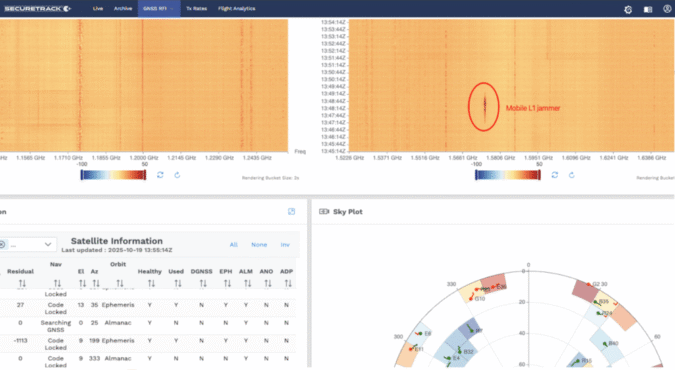This screenshot has width=675, height=370.
Task: Sort table by ALM column
Action: tap(248, 283)
